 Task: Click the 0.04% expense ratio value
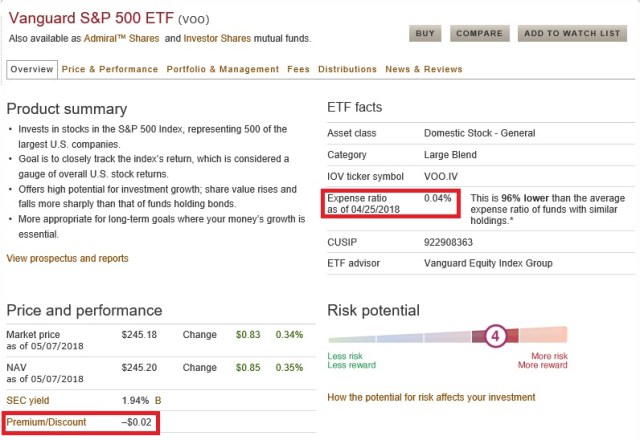(x=438, y=198)
